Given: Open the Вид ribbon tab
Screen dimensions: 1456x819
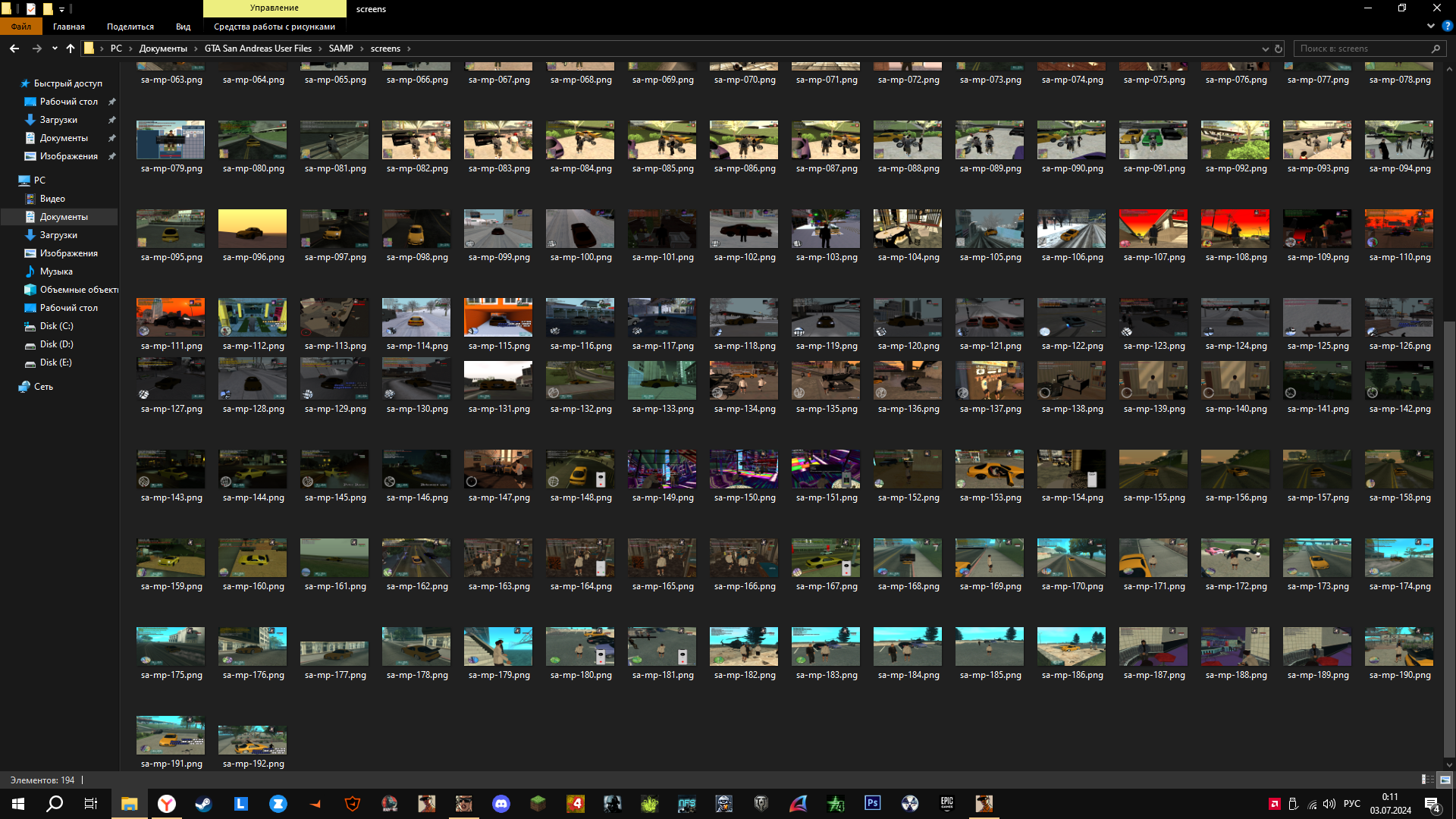Looking at the screenshot, I should point(183,27).
